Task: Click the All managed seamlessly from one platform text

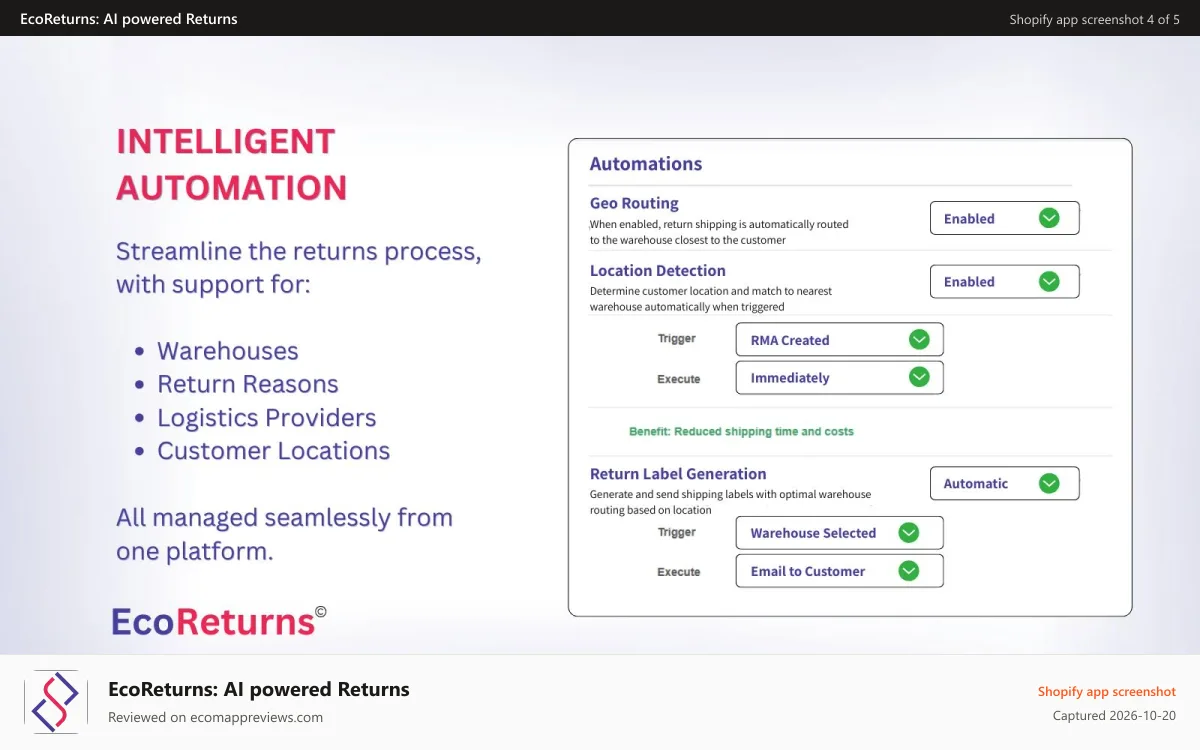Action: [x=285, y=534]
